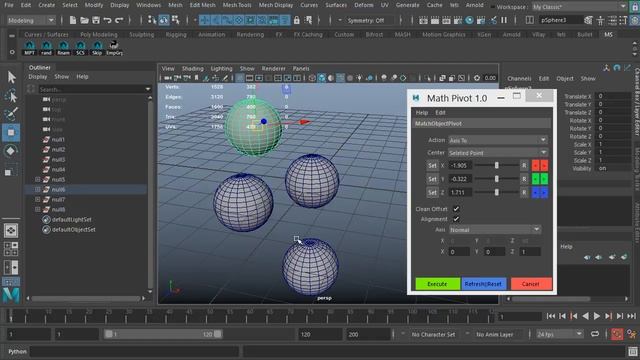Open the Math Pivot Edit menu
640x360 pixels.
point(440,112)
